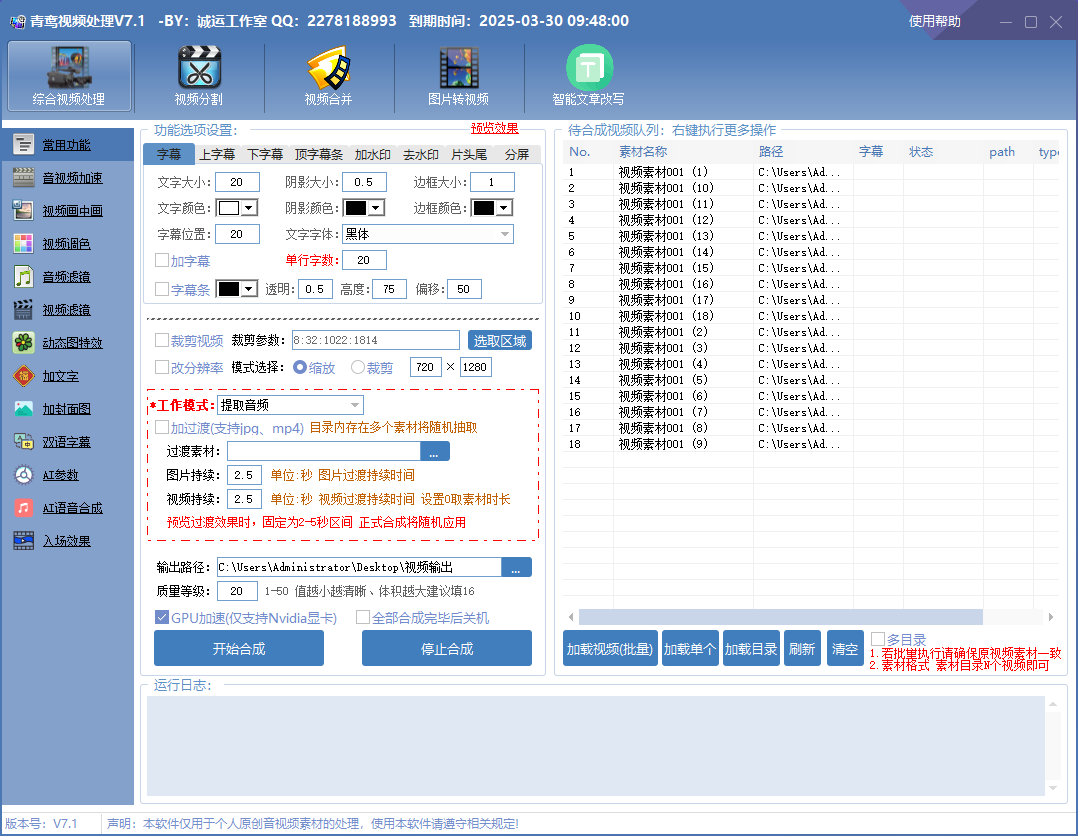The height and width of the screenshot is (836, 1078).
Task: Open the 工作模式 dropdown
Action: [288, 404]
